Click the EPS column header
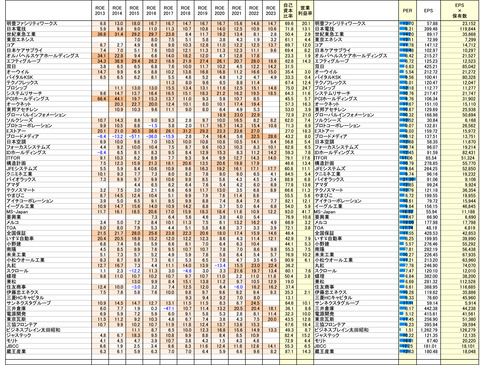 (x=428, y=10)
